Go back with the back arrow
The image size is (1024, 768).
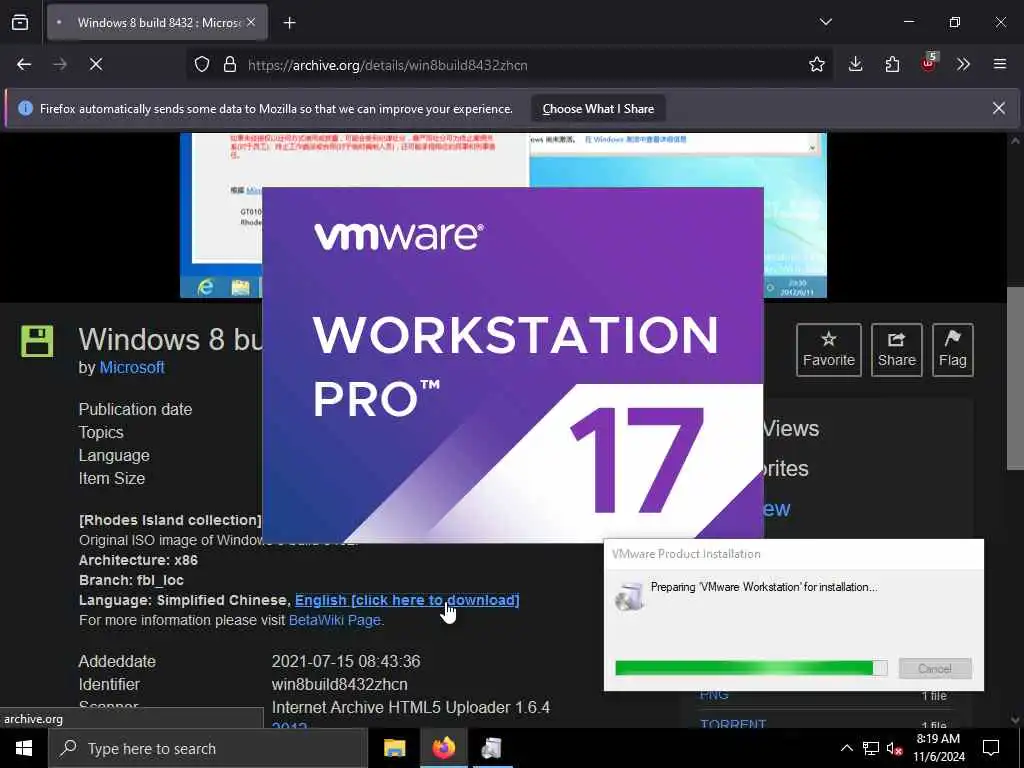(x=24, y=64)
